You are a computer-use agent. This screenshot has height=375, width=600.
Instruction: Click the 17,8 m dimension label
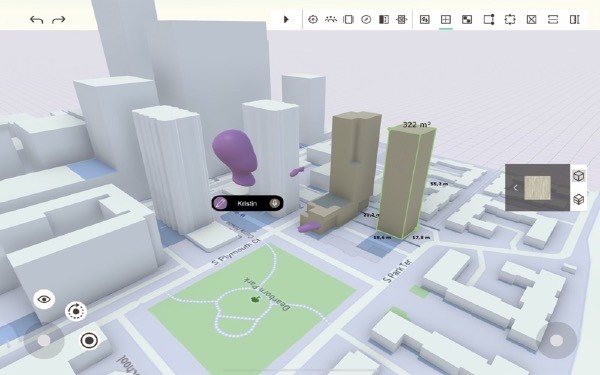421,238
